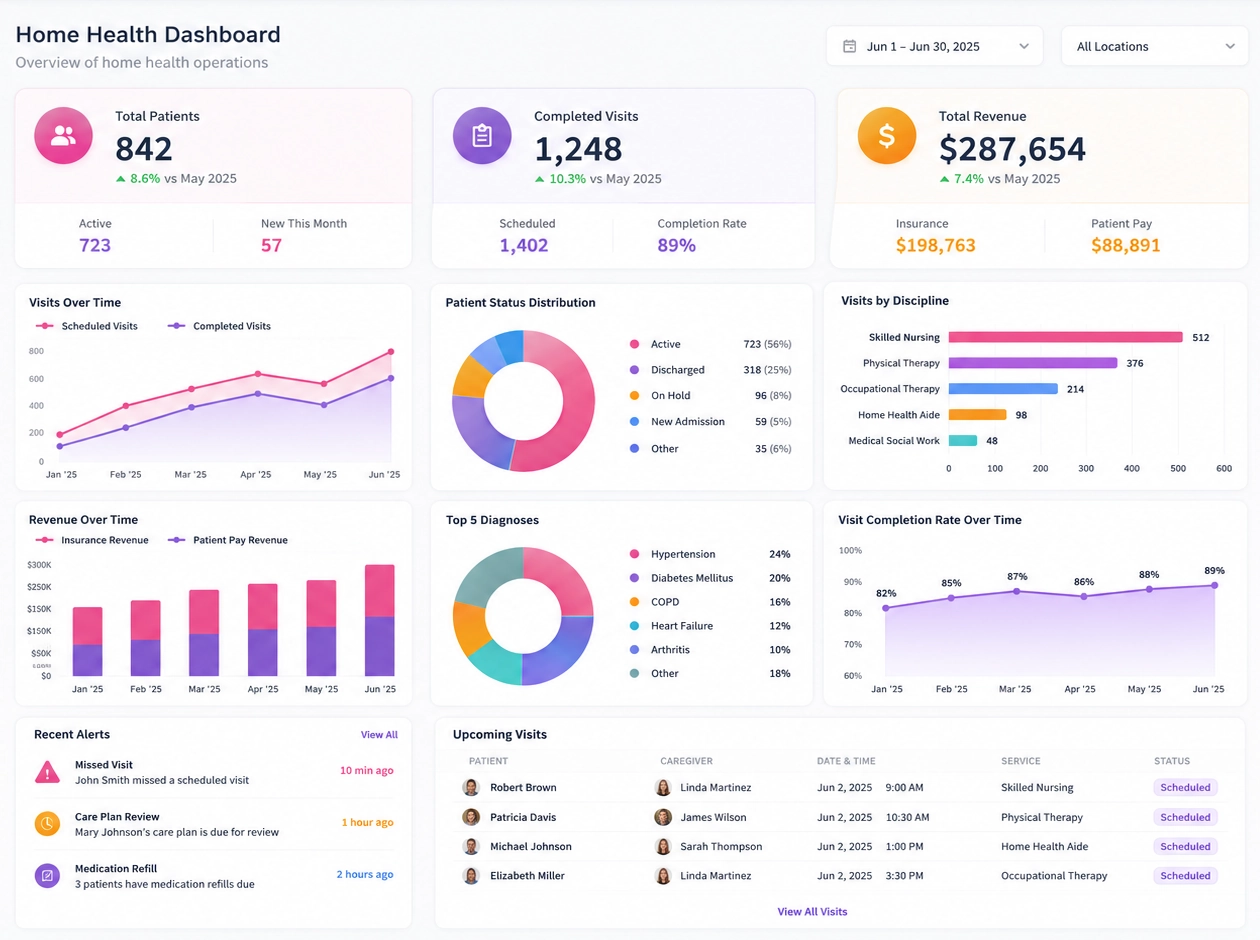Viewport: 1260px width, 940px height.
Task: Click Active count 723 in Total Patients
Action: click(x=95, y=245)
